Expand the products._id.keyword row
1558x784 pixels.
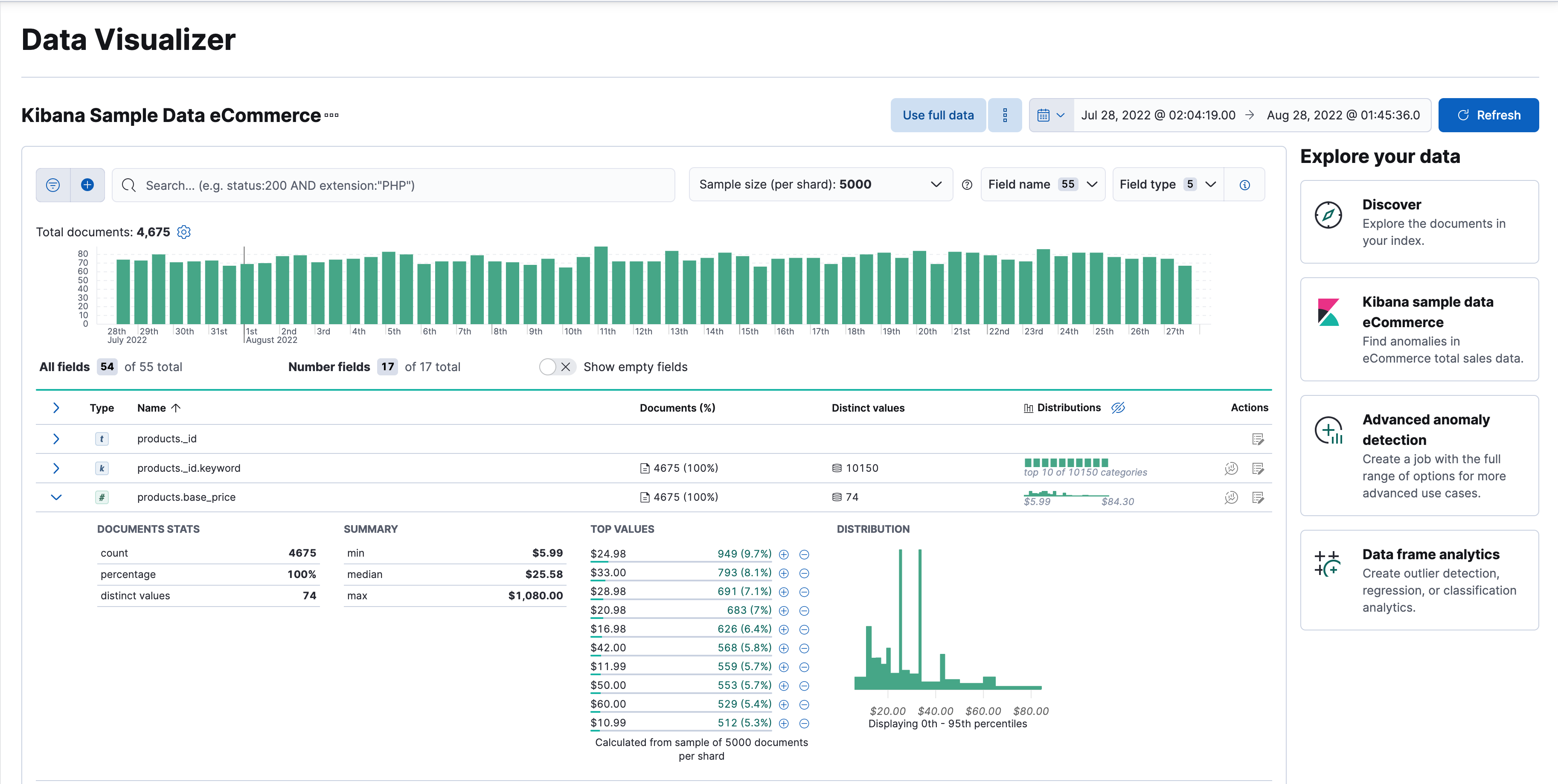pyautogui.click(x=56, y=467)
